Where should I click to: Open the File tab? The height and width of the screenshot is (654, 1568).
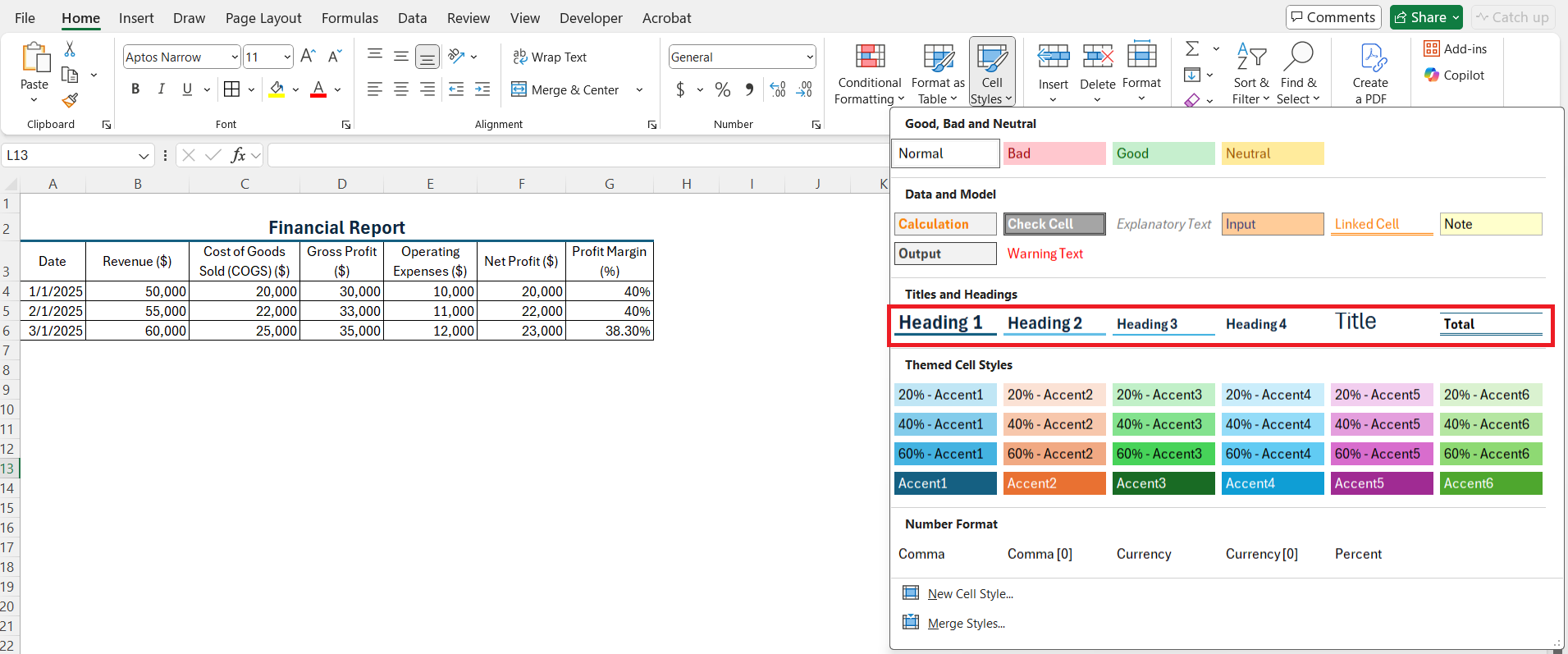(x=25, y=17)
